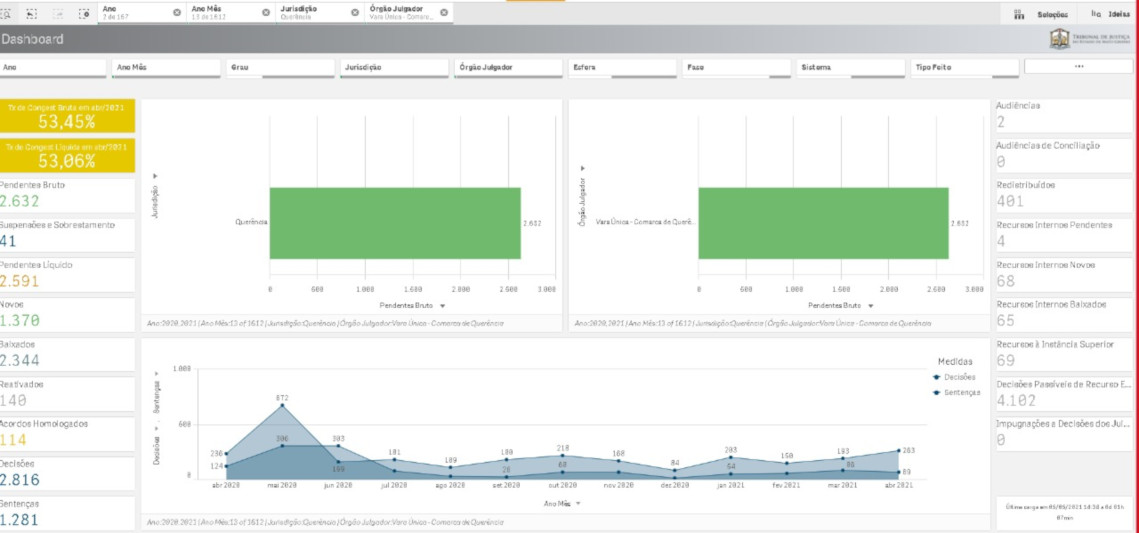Screen dimensions: 1139x533
Task: Click the Tx de Congest Líquida 53,06% KPI
Action: tap(68, 156)
